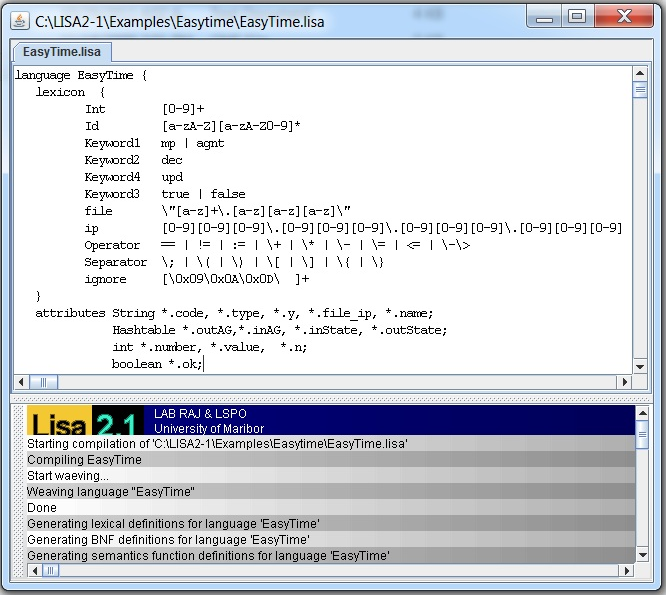Click output panel scrollbar up arrow
The height and width of the screenshot is (595, 666).
[x=643, y=413]
